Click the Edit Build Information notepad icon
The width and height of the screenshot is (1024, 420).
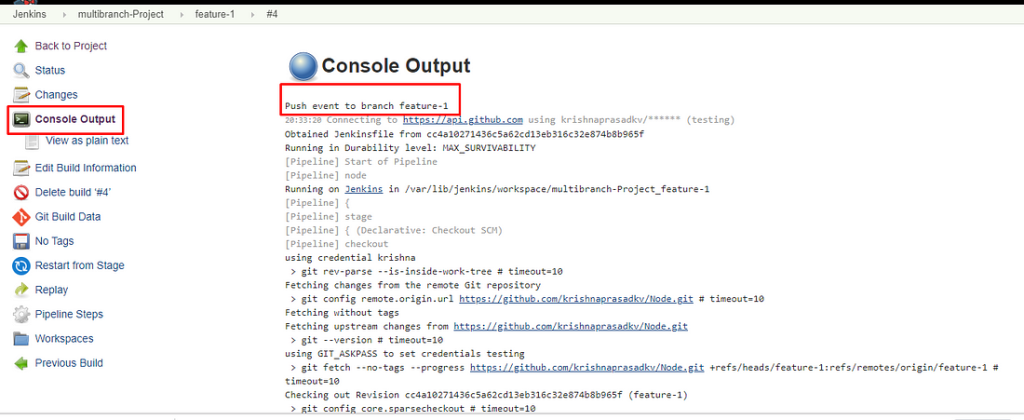pos(22,168)
